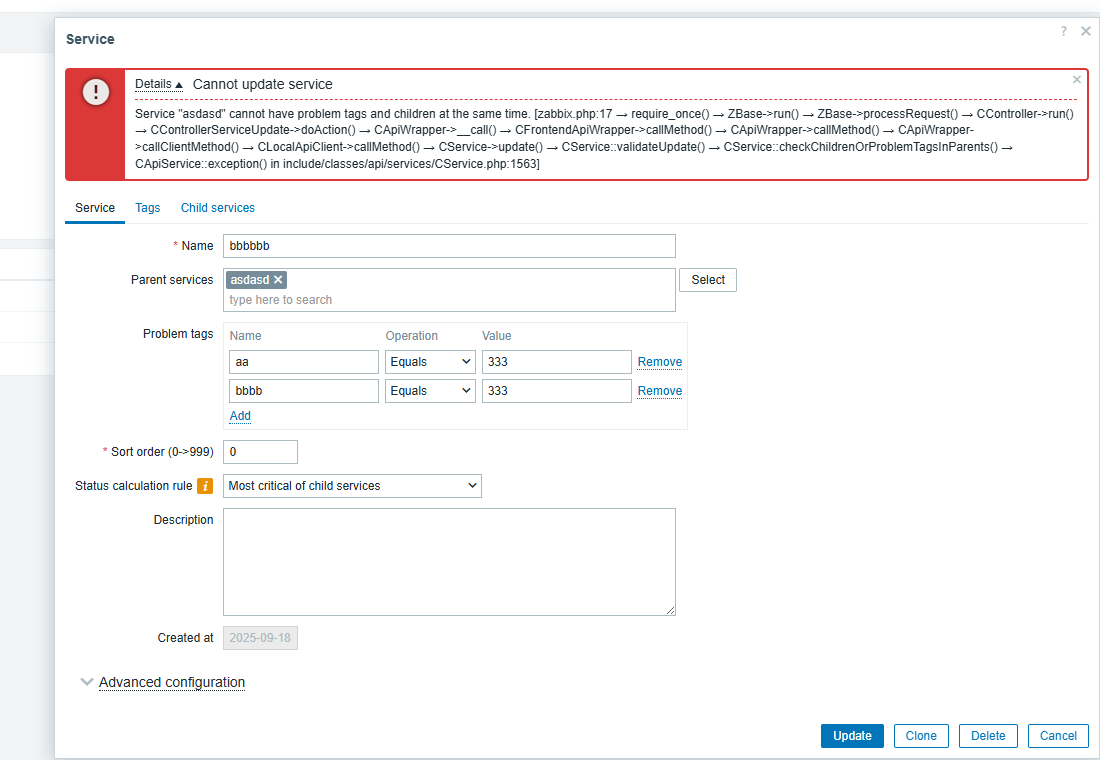Open the Operation dropdown for tag bbbb
The height and width of the screenshot is (760, 1100).
pyautogui.click(x=430, y=391)
